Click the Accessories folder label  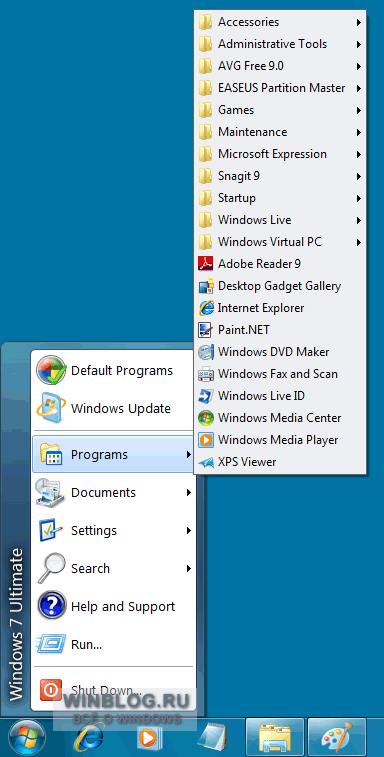[248, 22]
